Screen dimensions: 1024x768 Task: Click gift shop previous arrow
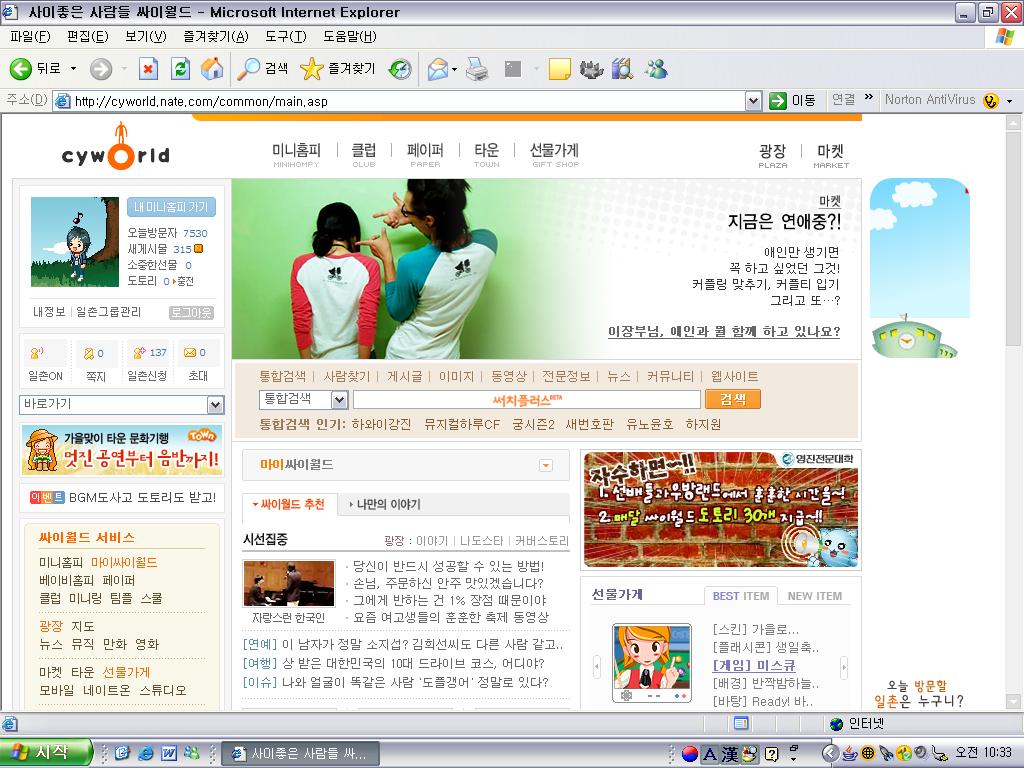click(x=597, y=667)
